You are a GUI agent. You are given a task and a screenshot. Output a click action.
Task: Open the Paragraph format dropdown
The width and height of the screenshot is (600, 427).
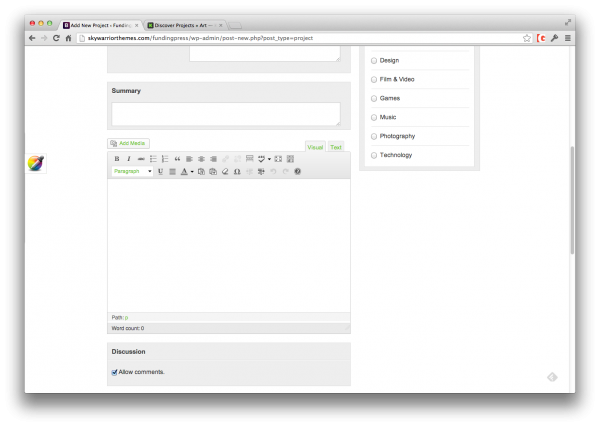(x=132, y=171)
